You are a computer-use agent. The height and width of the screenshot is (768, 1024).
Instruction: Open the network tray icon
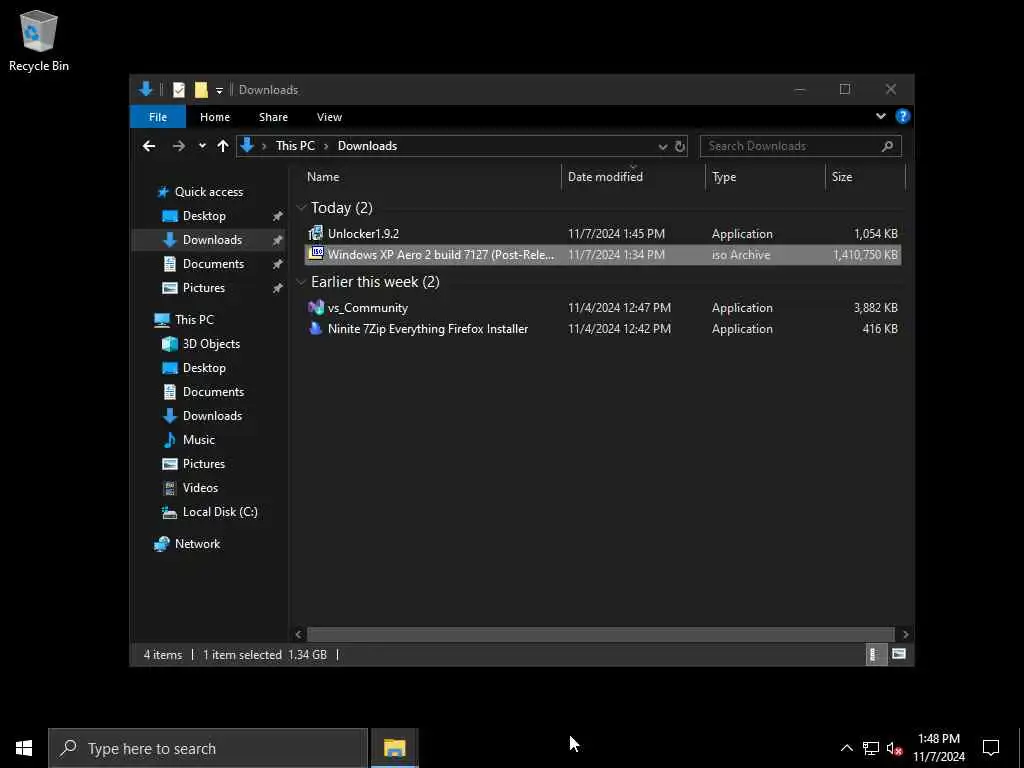[871, 748]
